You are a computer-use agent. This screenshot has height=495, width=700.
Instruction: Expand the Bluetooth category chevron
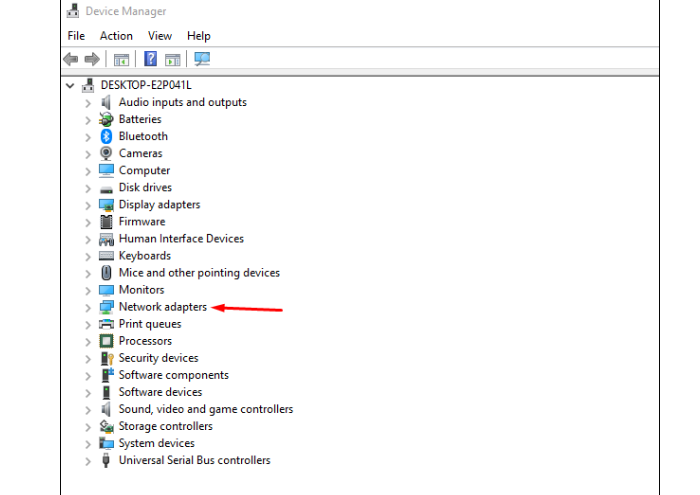point(88,137)
